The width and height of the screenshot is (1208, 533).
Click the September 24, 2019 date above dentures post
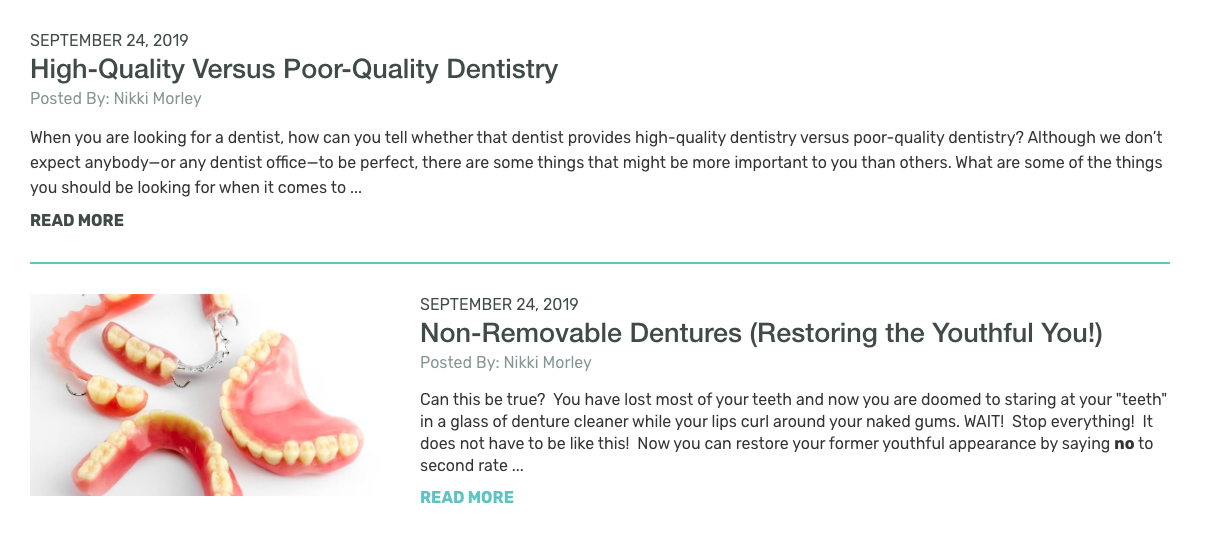(499, 304)
